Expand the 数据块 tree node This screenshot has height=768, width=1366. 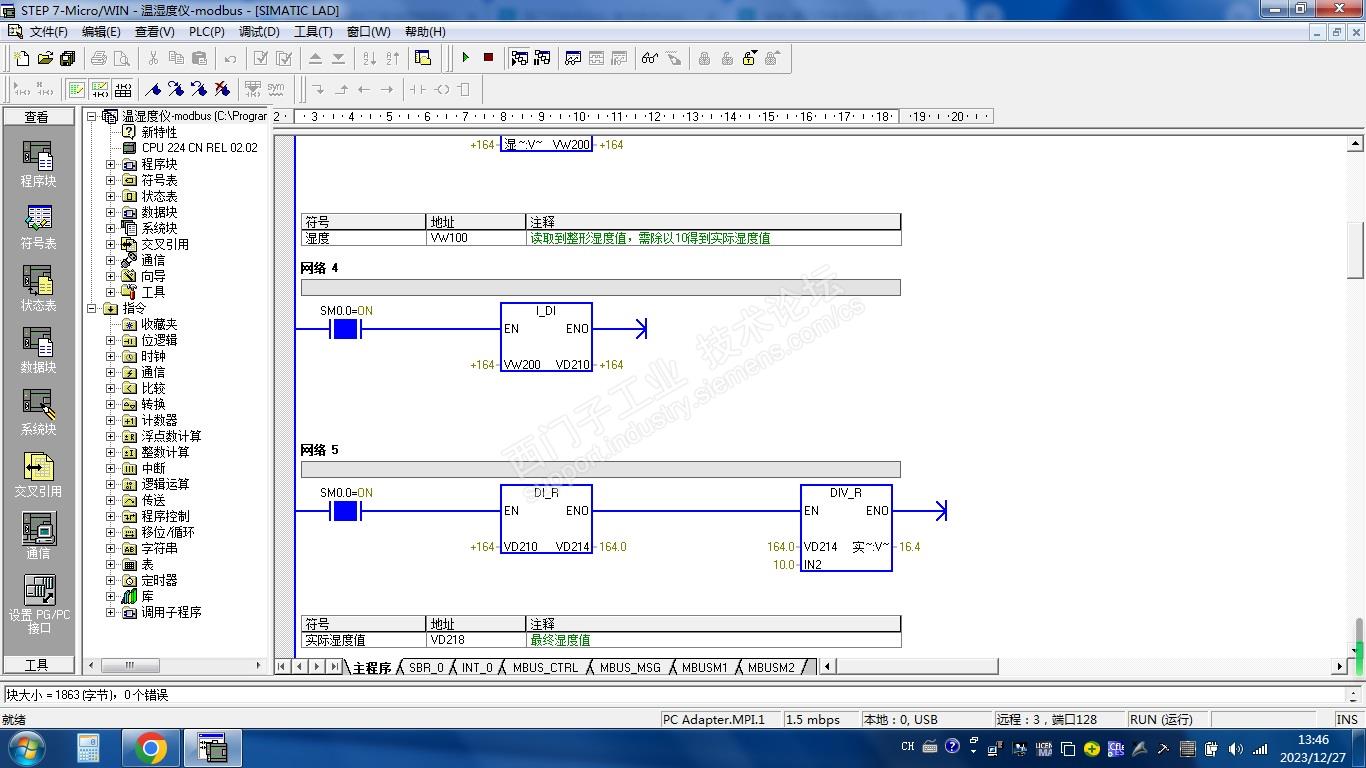pyautogui.click(x=111, y=212)
